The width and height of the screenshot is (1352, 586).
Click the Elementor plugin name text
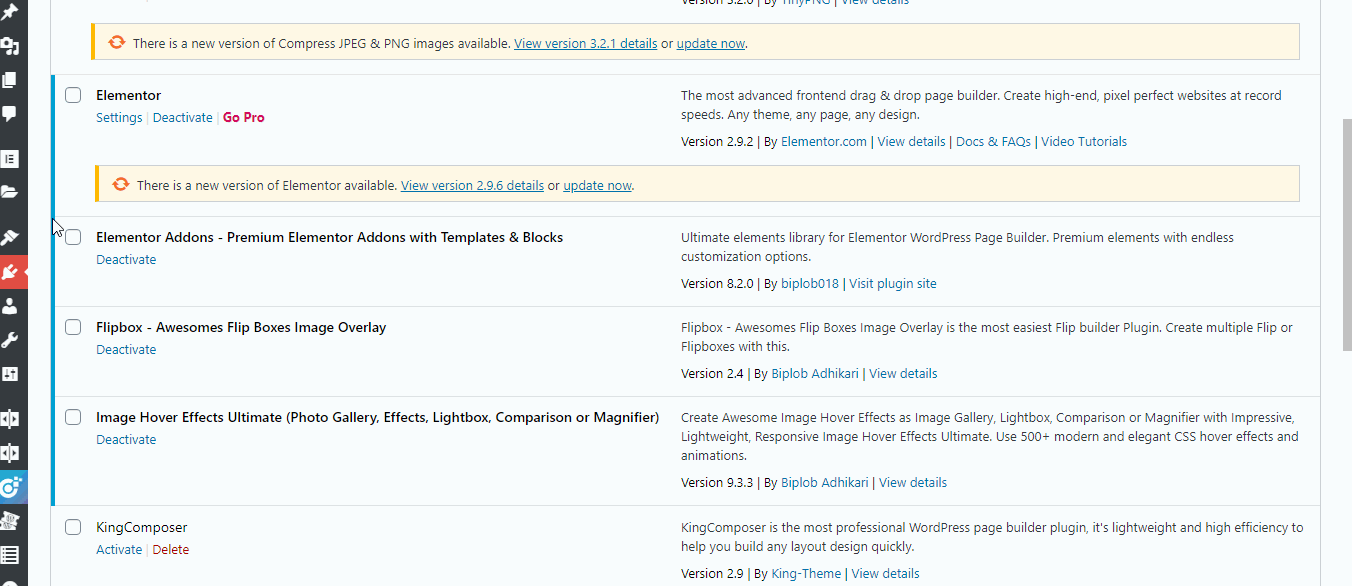coord(128,95)
